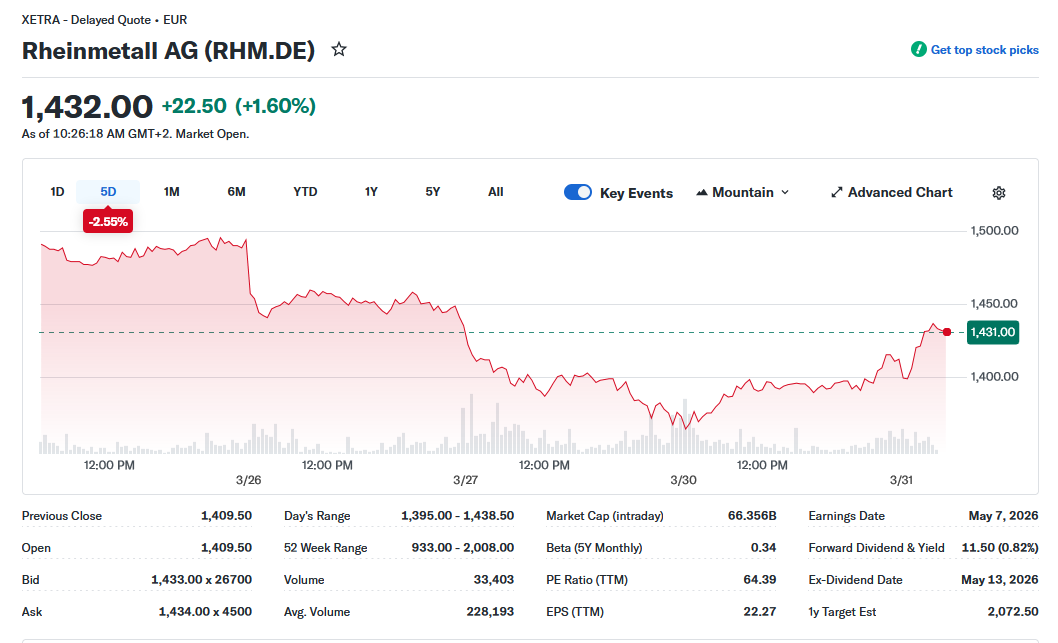Expand the Mountain chart type dropdown arrow
The height and width of the screenshot is (643, 1058).
[785, 192]
